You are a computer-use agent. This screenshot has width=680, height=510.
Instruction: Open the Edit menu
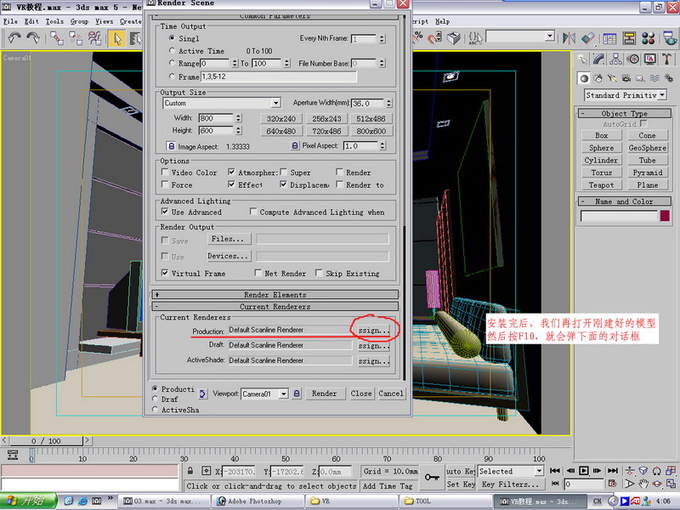[x=32, y=21]
